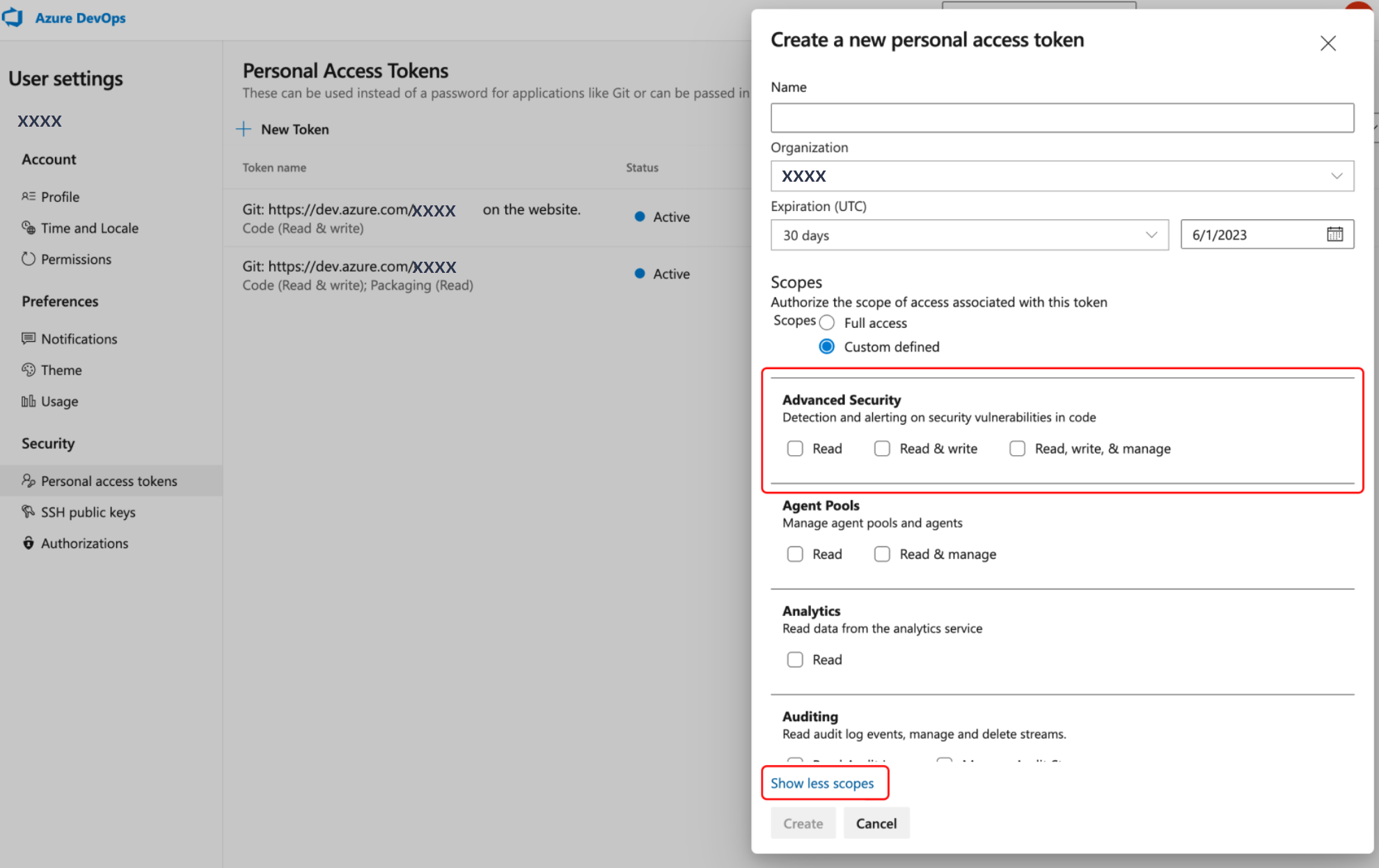Click the token Name input field
Image resolution: width=1379 pixels, height=868 pixels.
[1062, 117]
